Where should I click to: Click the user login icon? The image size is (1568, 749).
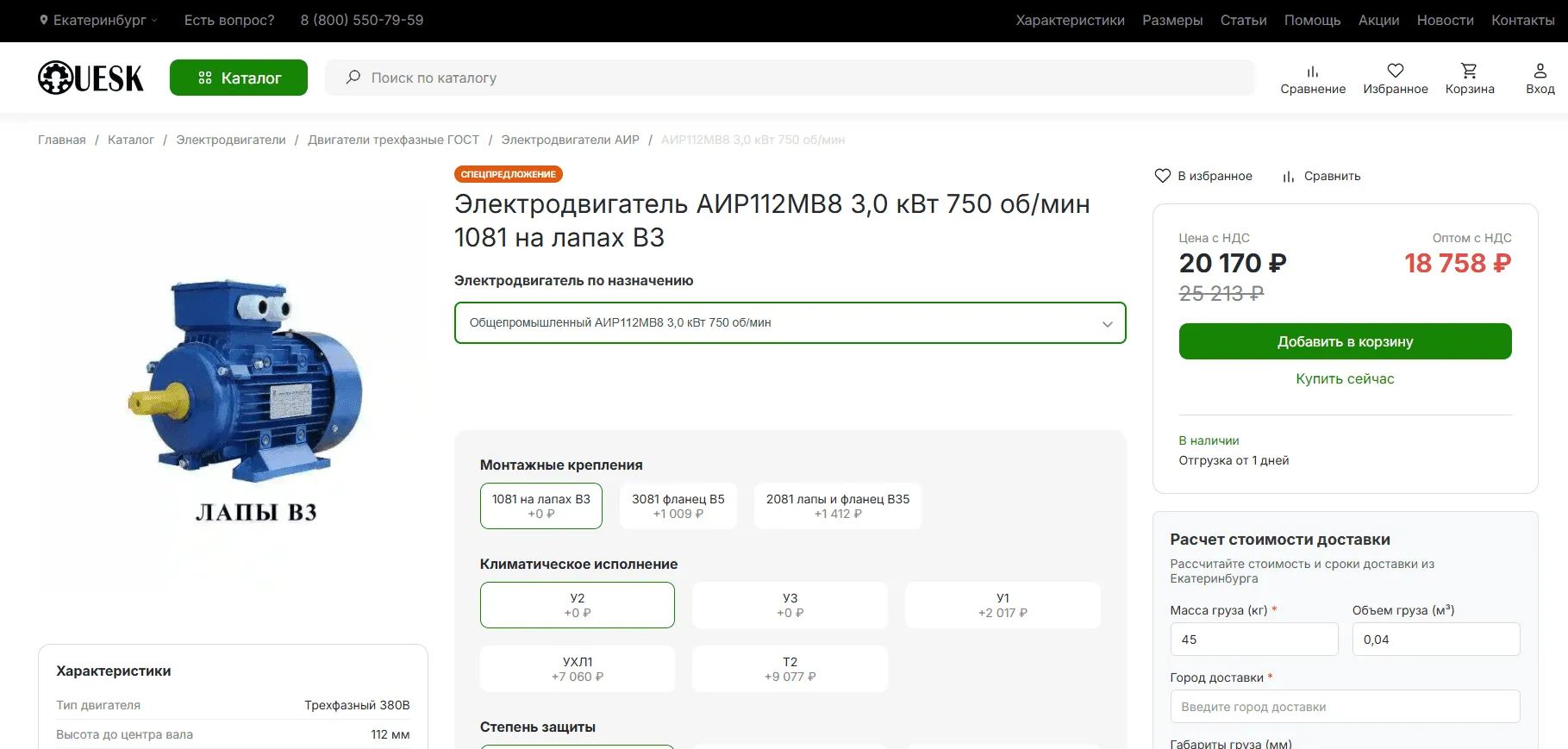[x=1540, y=71]
